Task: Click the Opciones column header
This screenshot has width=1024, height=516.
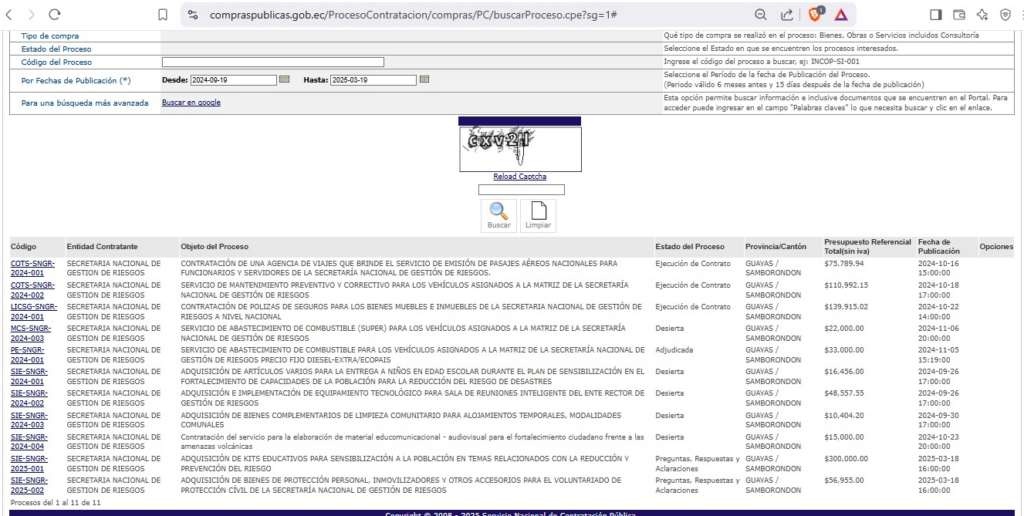Action: 996,247
